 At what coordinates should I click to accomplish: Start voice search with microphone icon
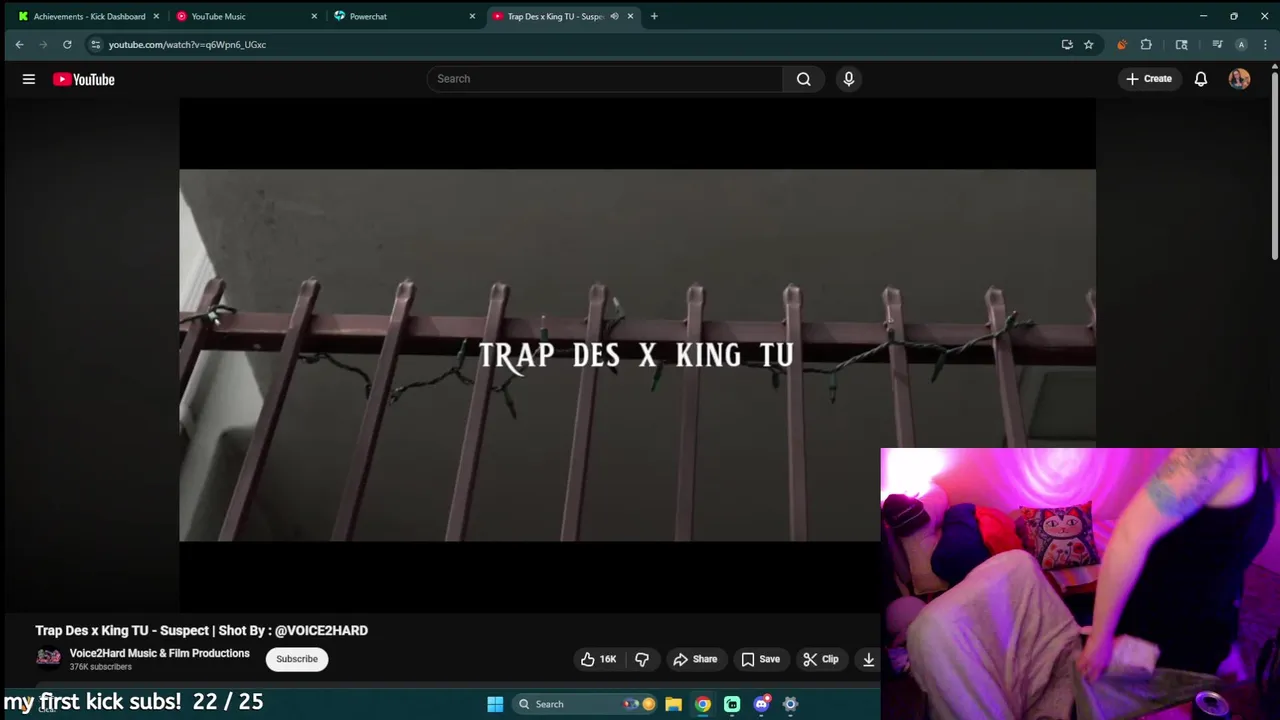coord(849,79)
